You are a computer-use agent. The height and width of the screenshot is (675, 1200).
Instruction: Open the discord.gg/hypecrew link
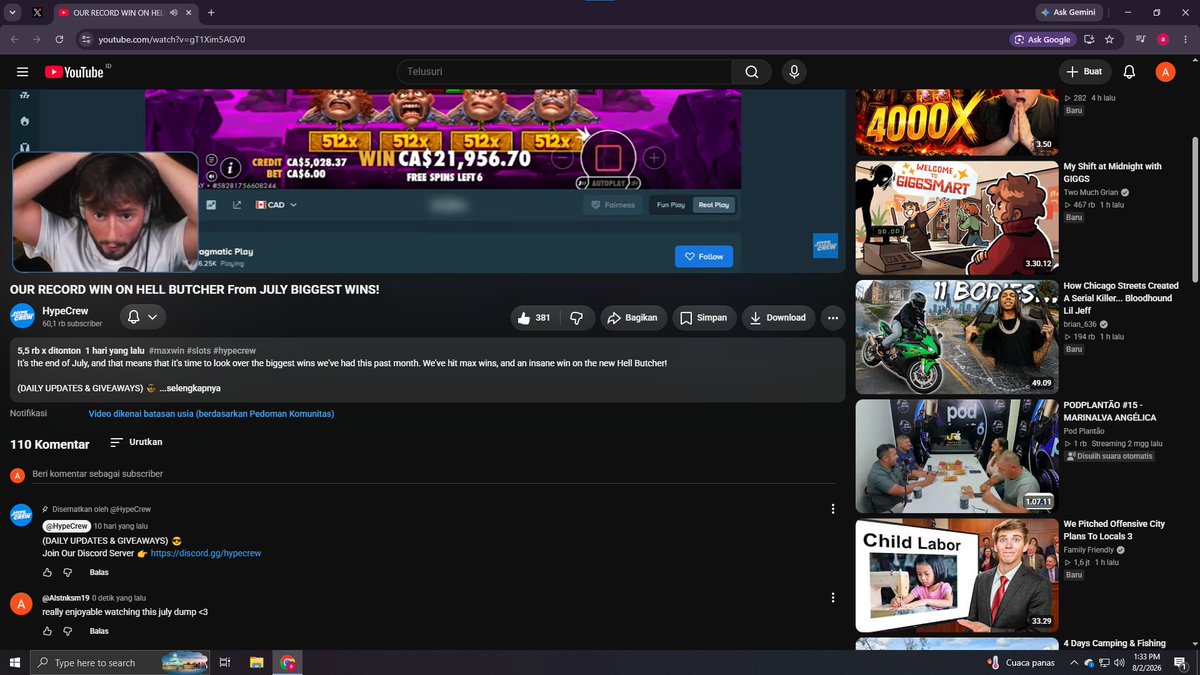coord(206,553)
